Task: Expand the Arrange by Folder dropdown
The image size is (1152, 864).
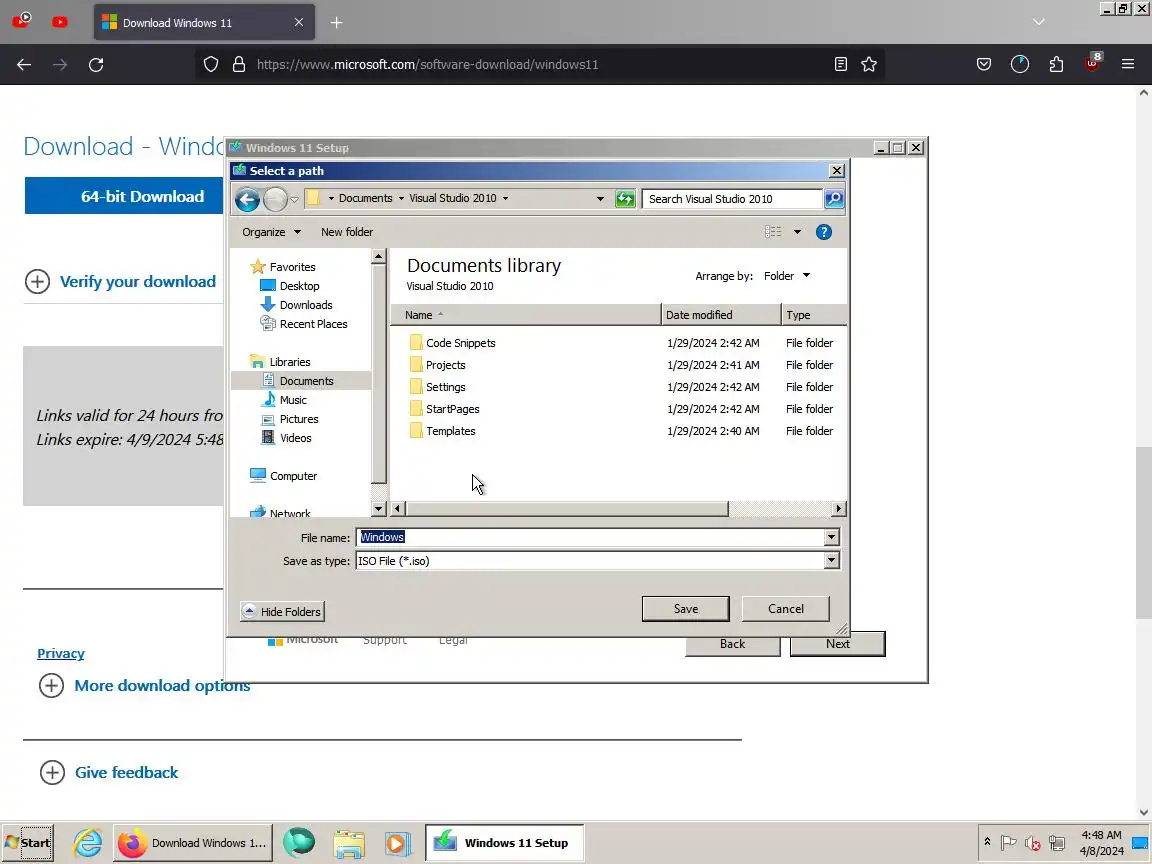Action: point(787,276)
